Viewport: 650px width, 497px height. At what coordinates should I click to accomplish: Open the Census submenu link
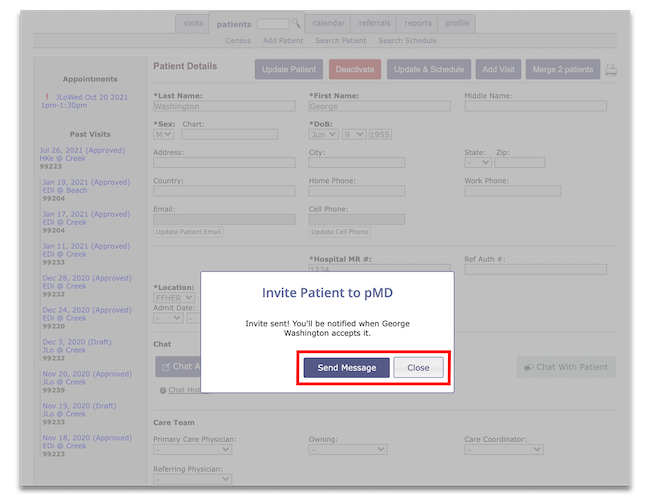click(x=238, y=41)
